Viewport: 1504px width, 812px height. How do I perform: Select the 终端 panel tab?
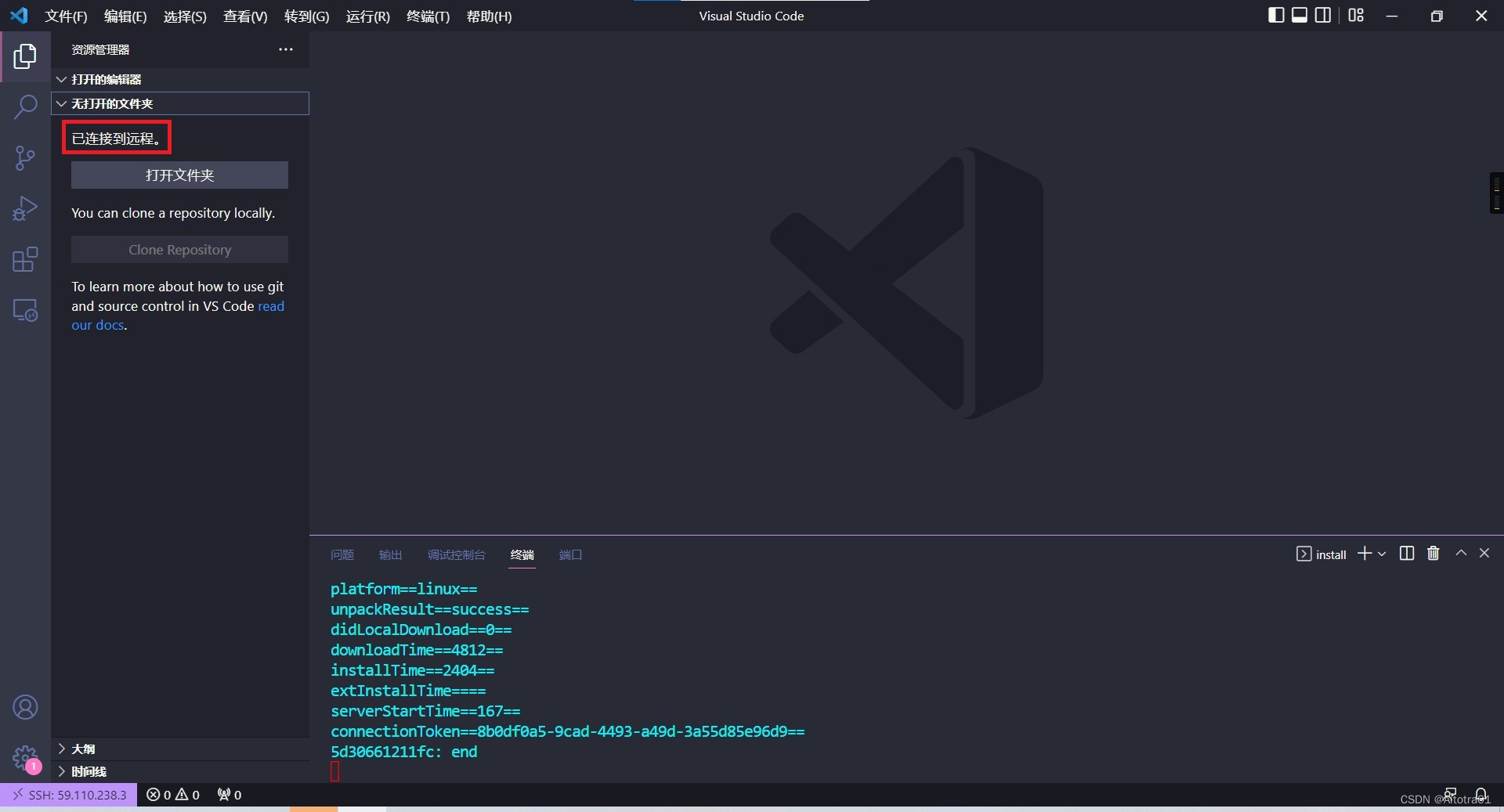coord(522,554)
